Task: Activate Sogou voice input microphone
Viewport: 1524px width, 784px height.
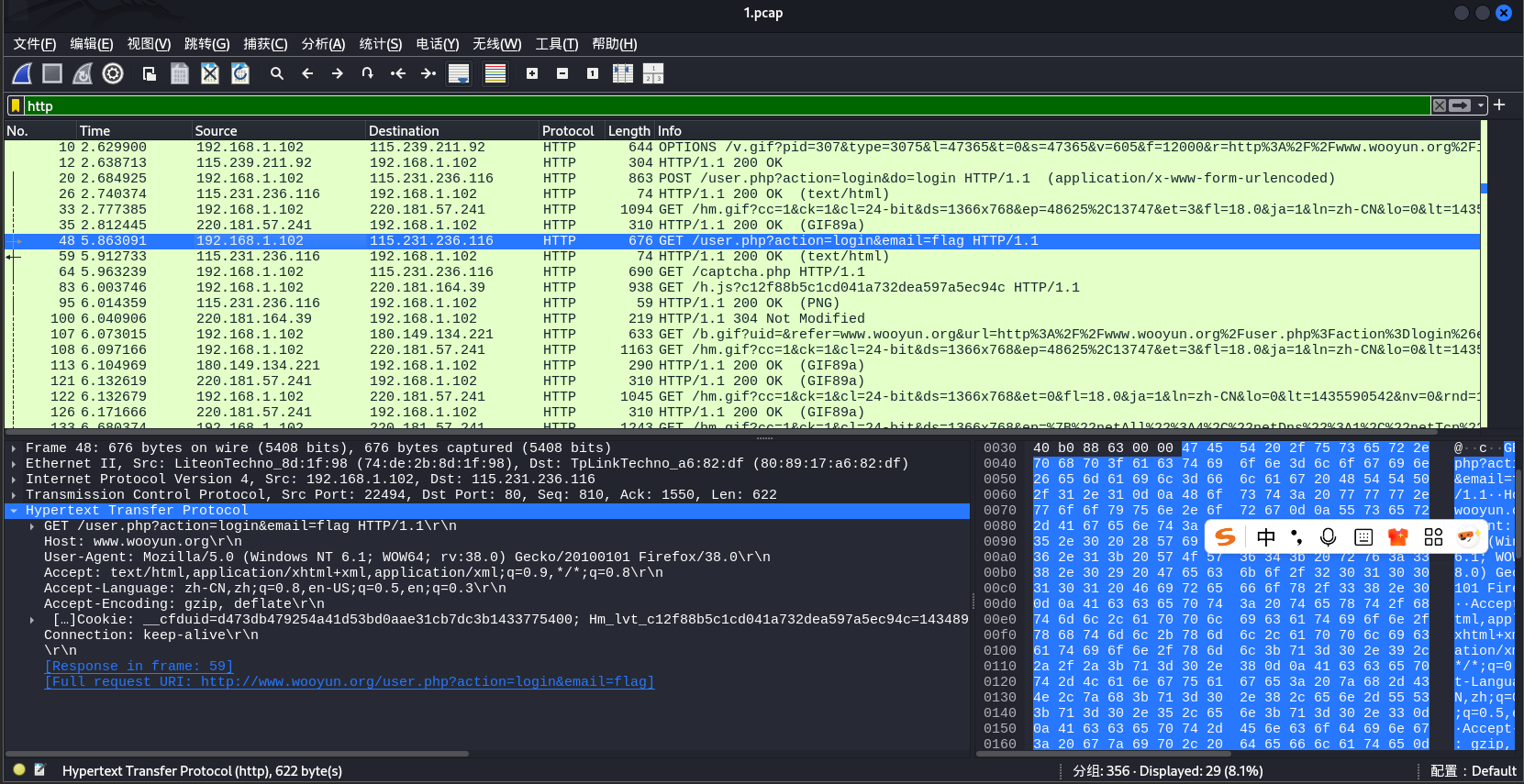Action: [x=1328, y=537]
